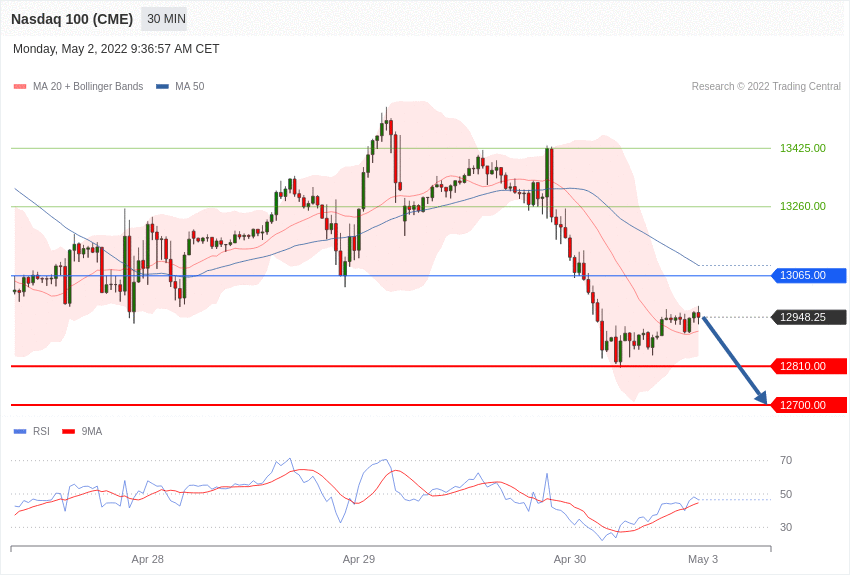Viewport: 850px width, 576px height.
Task: Click the 9MA legend label
Action: click(x=92, y=431)
